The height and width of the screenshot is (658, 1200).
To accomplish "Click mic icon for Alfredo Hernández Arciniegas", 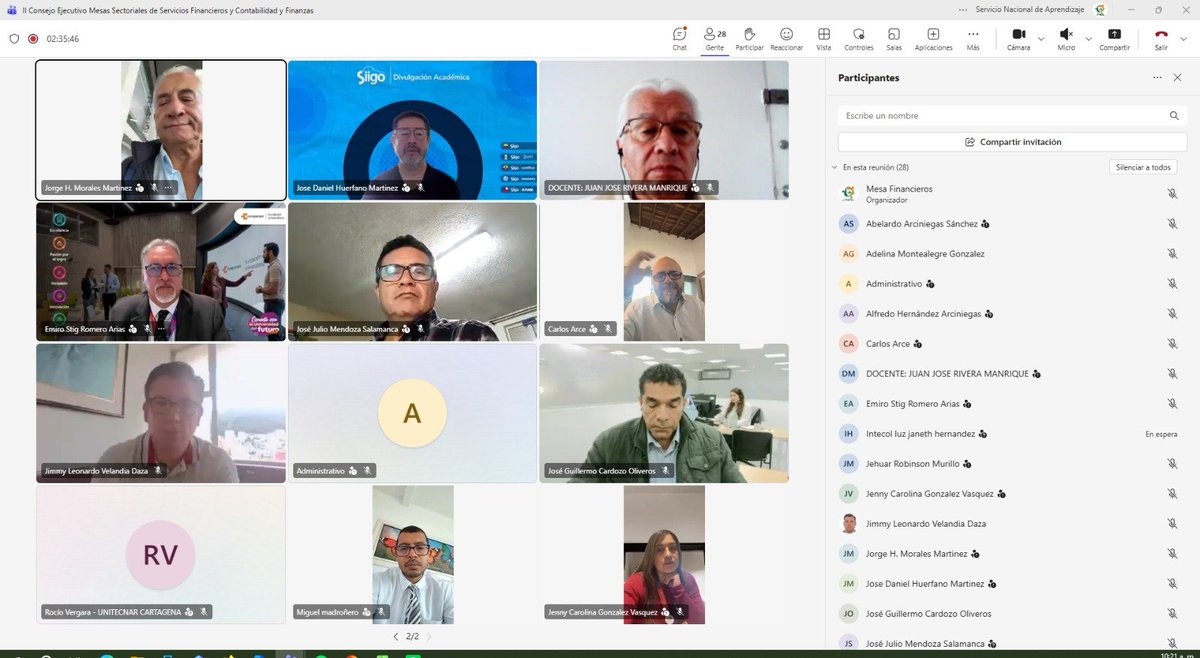I will (x=1172, y=314).
